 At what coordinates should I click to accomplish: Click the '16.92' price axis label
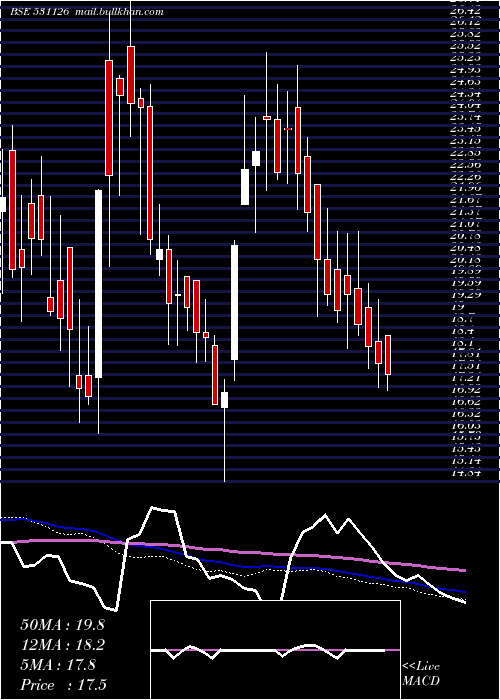pyautogui.click(x=466, y=390)
